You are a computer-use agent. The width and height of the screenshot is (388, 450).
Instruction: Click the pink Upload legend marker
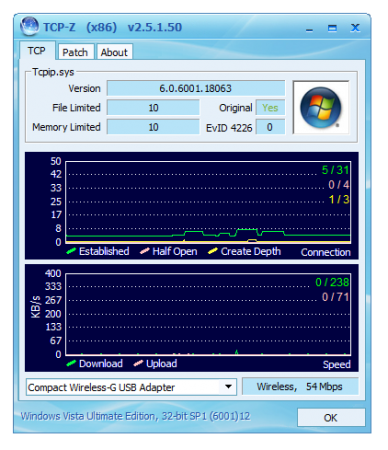[x=138, y=364]
